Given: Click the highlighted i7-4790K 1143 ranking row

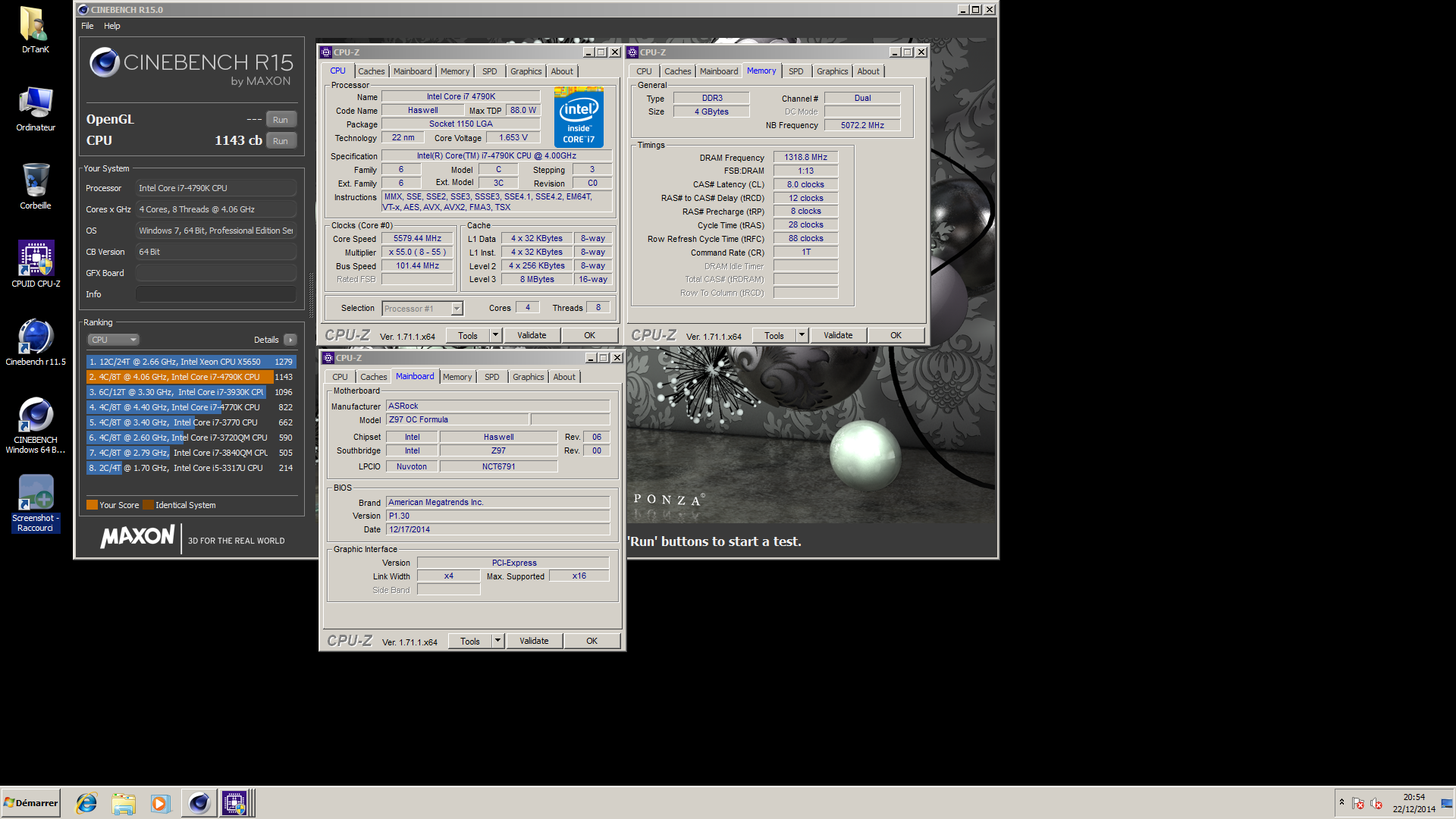Looking at the screenshot, I should pyautogui.click(x=191, y=377).
